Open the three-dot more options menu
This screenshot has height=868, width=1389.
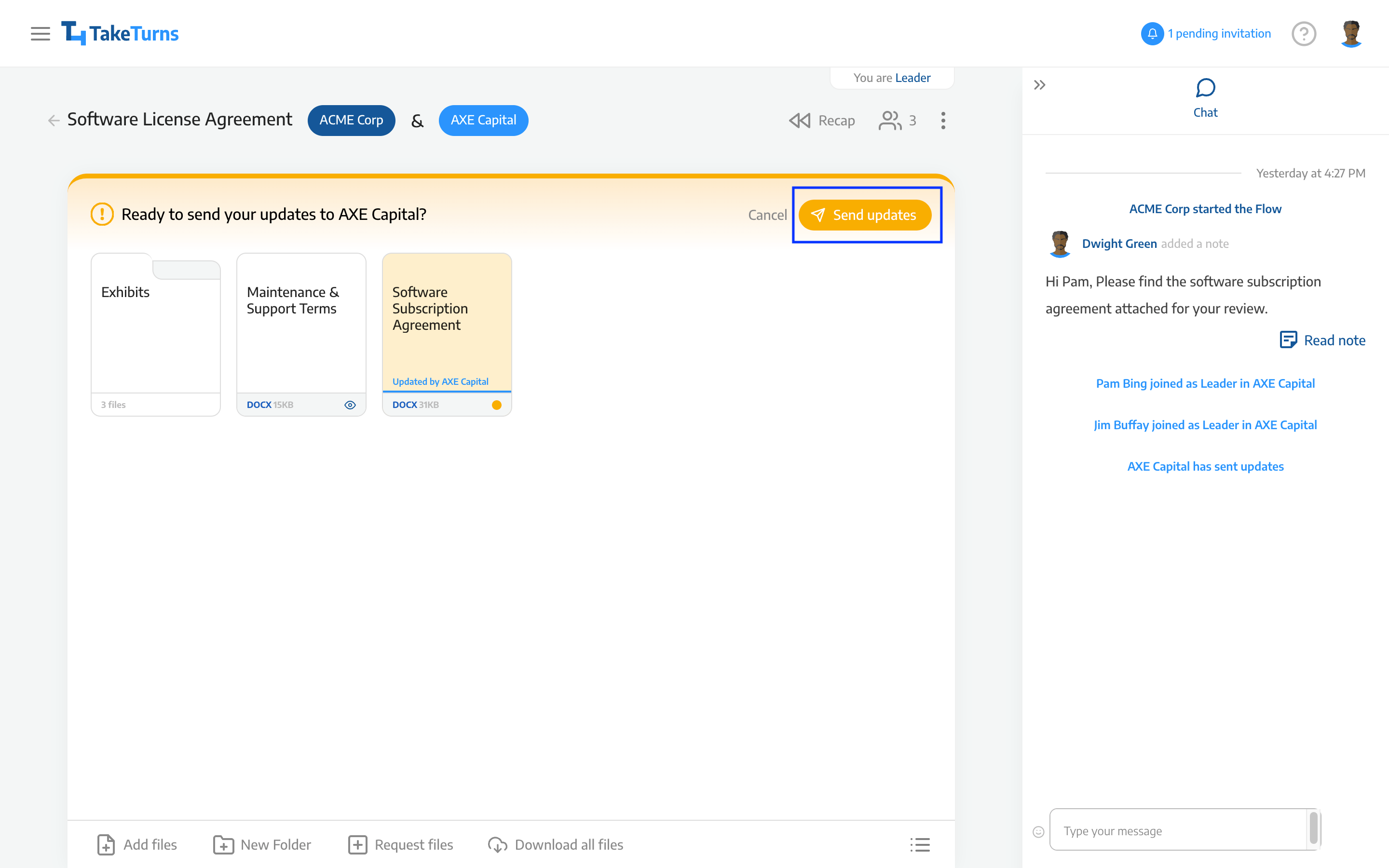[943, 120]
